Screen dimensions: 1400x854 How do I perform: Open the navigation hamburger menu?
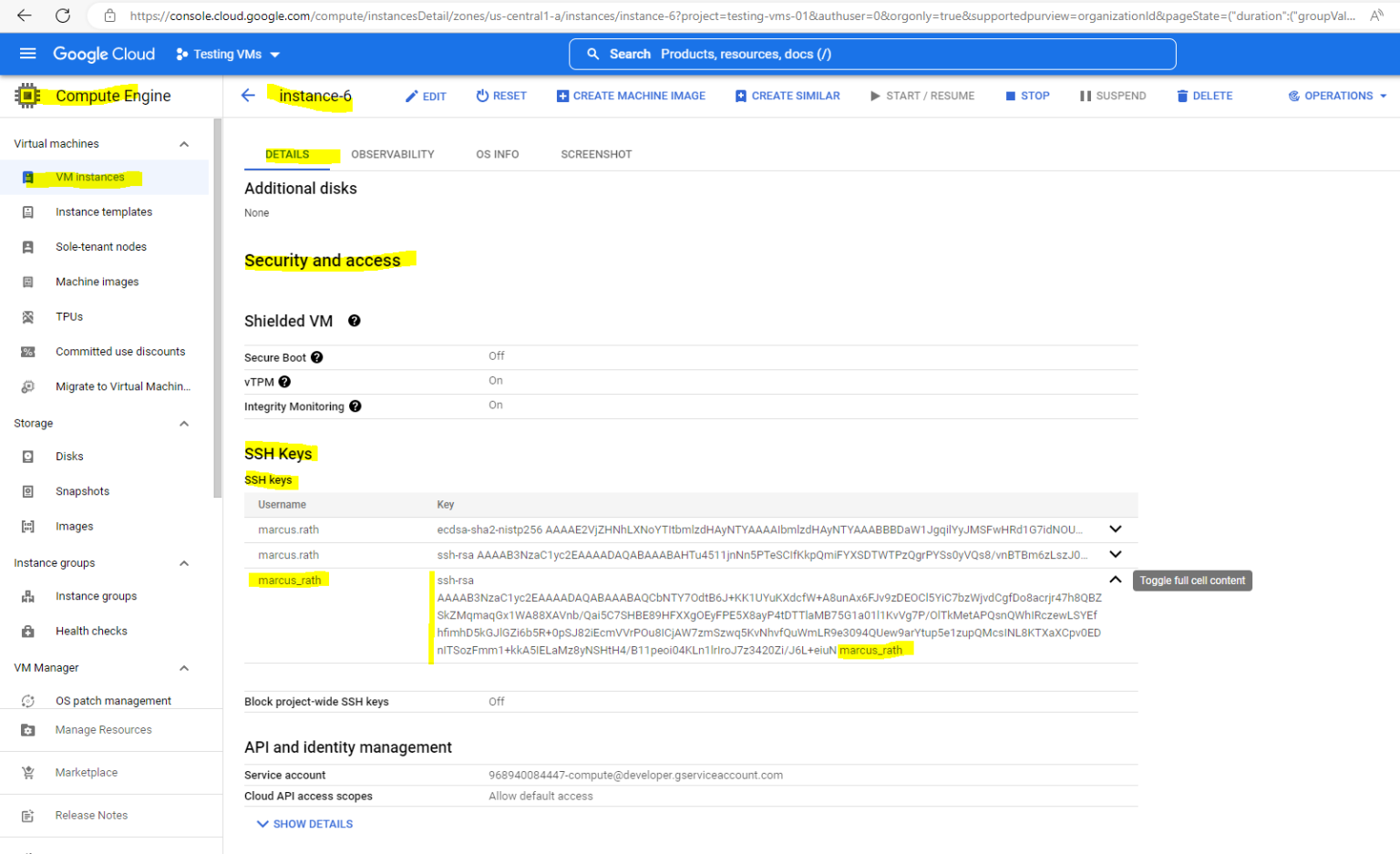(27, 53)
